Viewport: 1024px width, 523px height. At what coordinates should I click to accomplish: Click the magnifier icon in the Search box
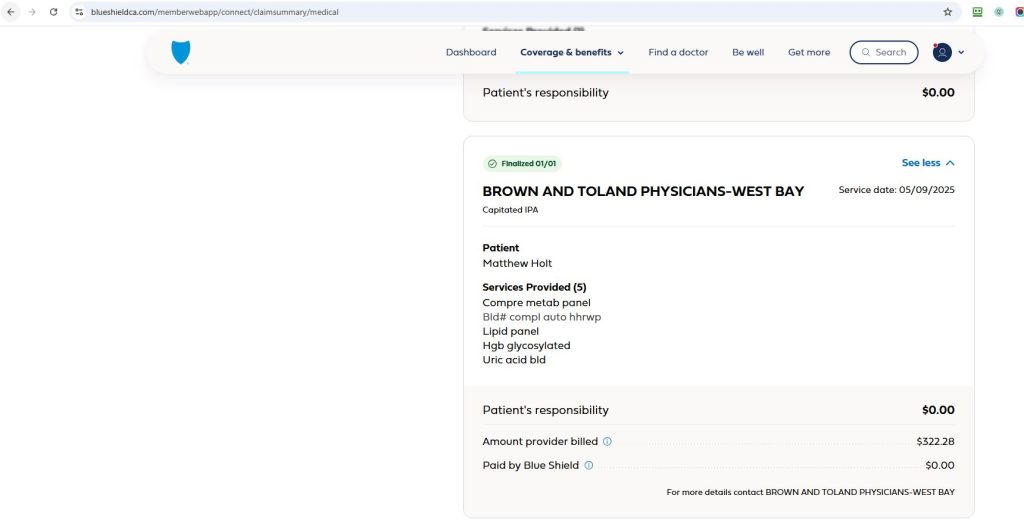click(866, 52)
